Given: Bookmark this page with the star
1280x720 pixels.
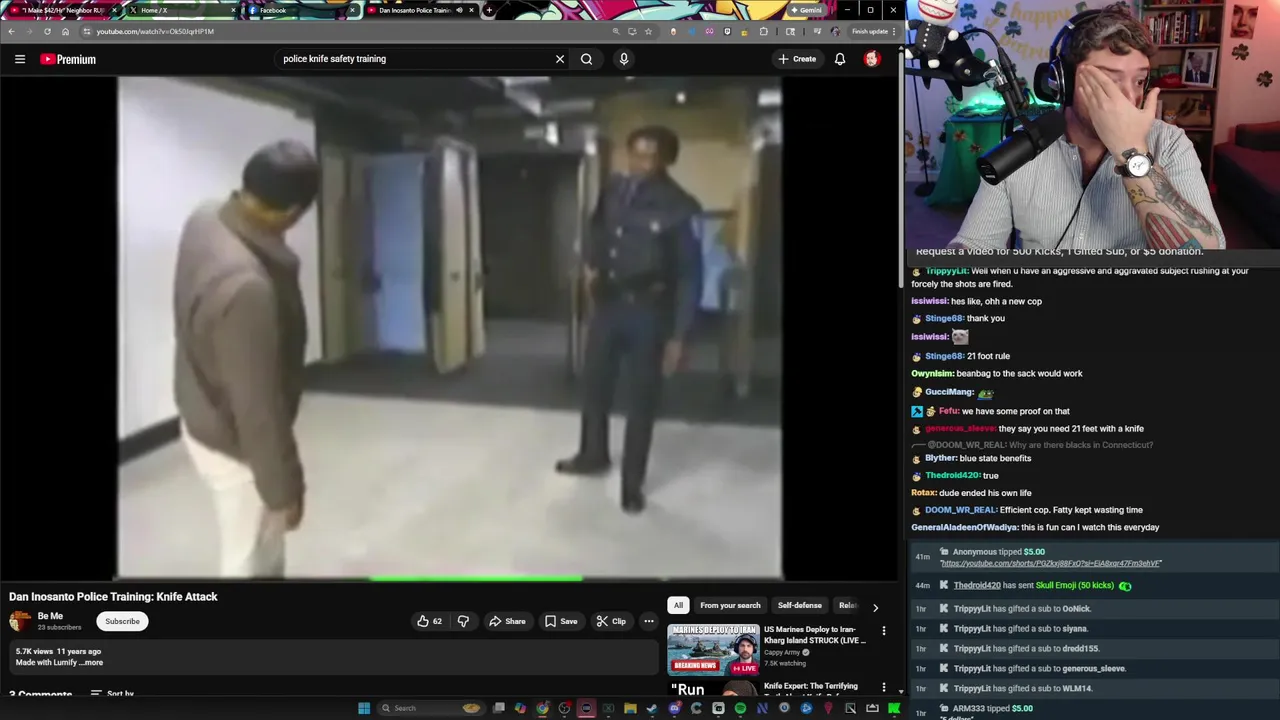Looking at the screenshot, I should tap(648, 31).
